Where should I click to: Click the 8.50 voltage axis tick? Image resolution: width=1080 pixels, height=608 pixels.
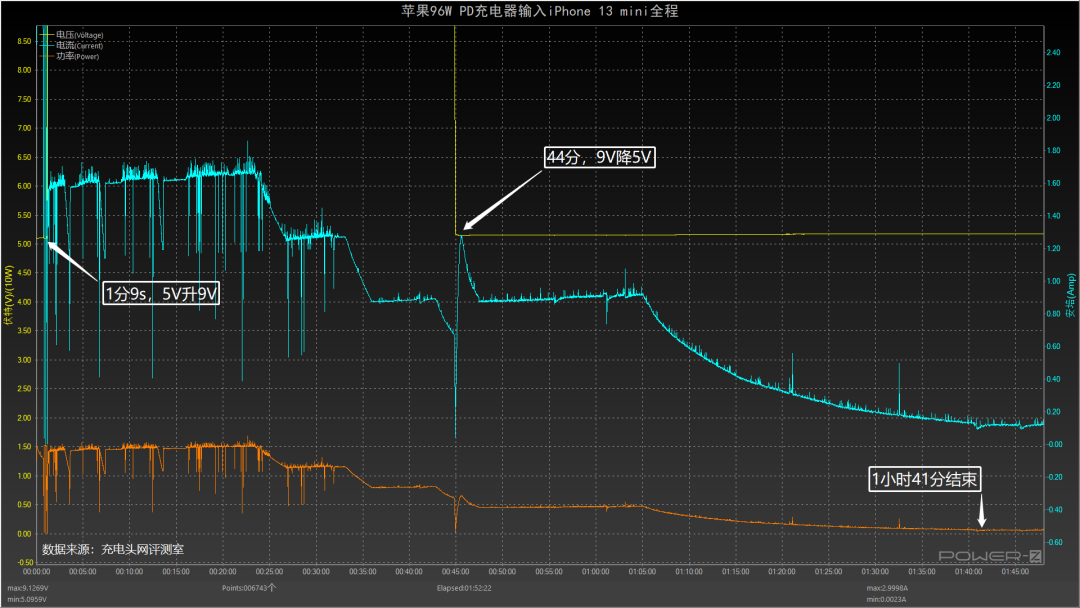tap(24, 41)
